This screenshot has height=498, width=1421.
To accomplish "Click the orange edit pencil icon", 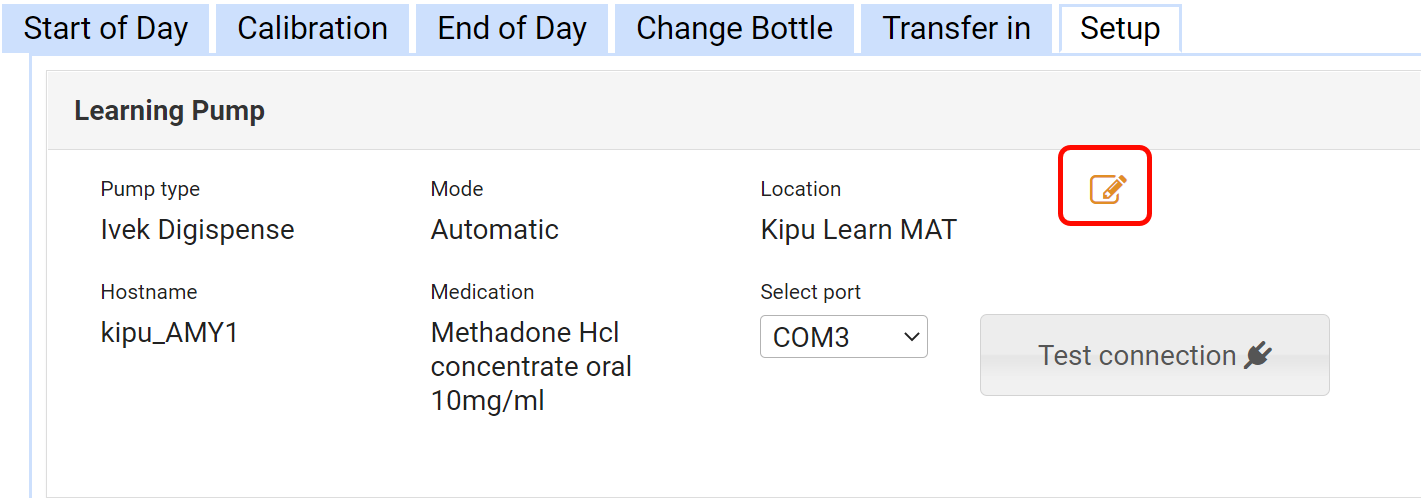I will point(1107,188).
